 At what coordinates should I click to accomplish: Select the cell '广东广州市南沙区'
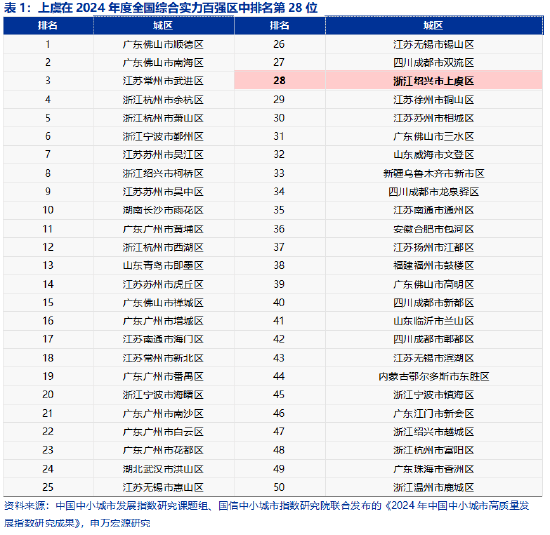point(163,414)
